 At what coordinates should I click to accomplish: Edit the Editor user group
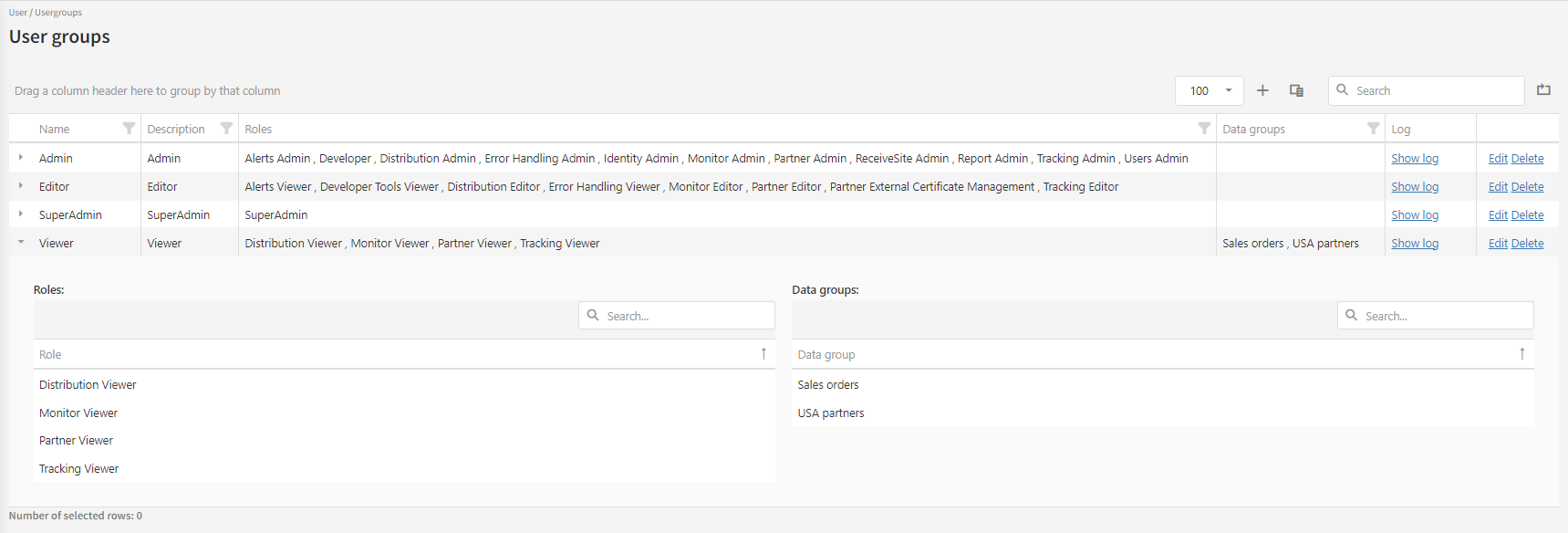1497,187
